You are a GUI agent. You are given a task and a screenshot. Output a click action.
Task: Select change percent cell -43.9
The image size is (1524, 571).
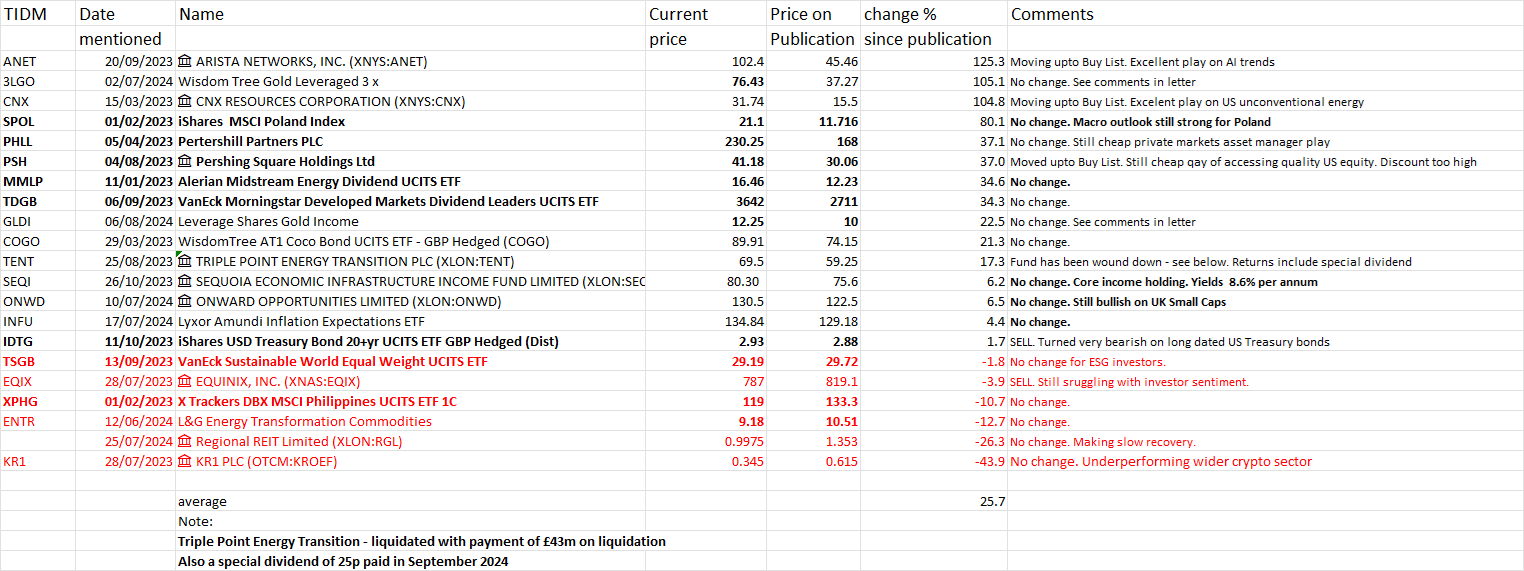(x=934, y=462)
